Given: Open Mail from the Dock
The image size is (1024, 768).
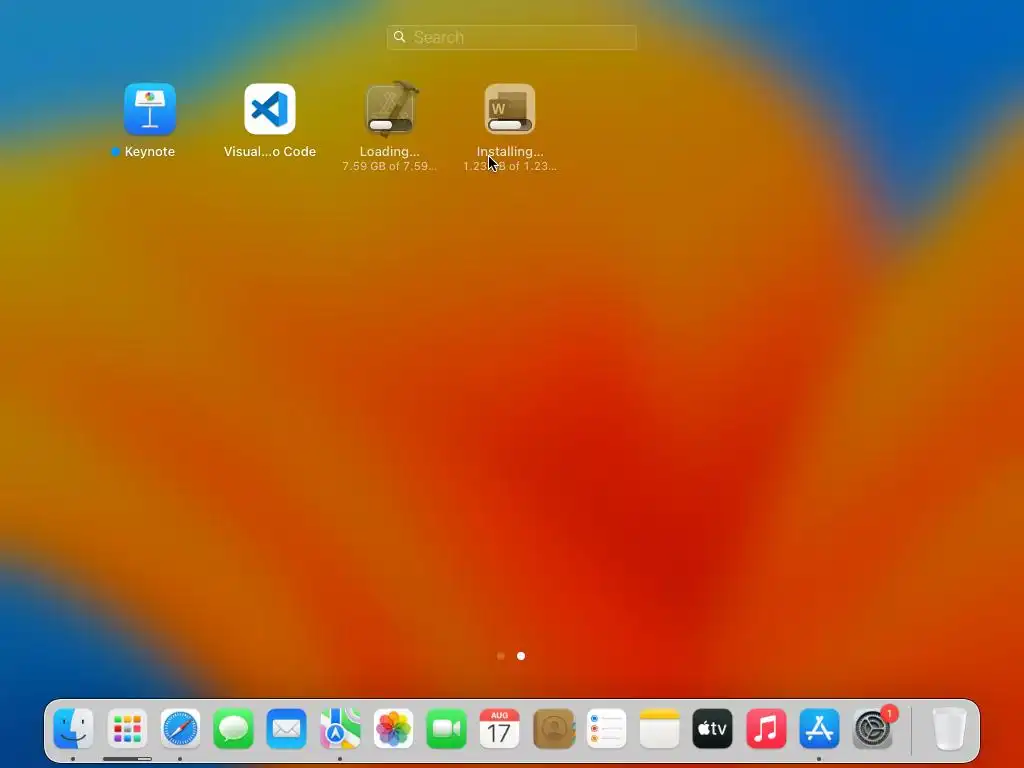Looking at the screenshot, I should pos(287,728).
